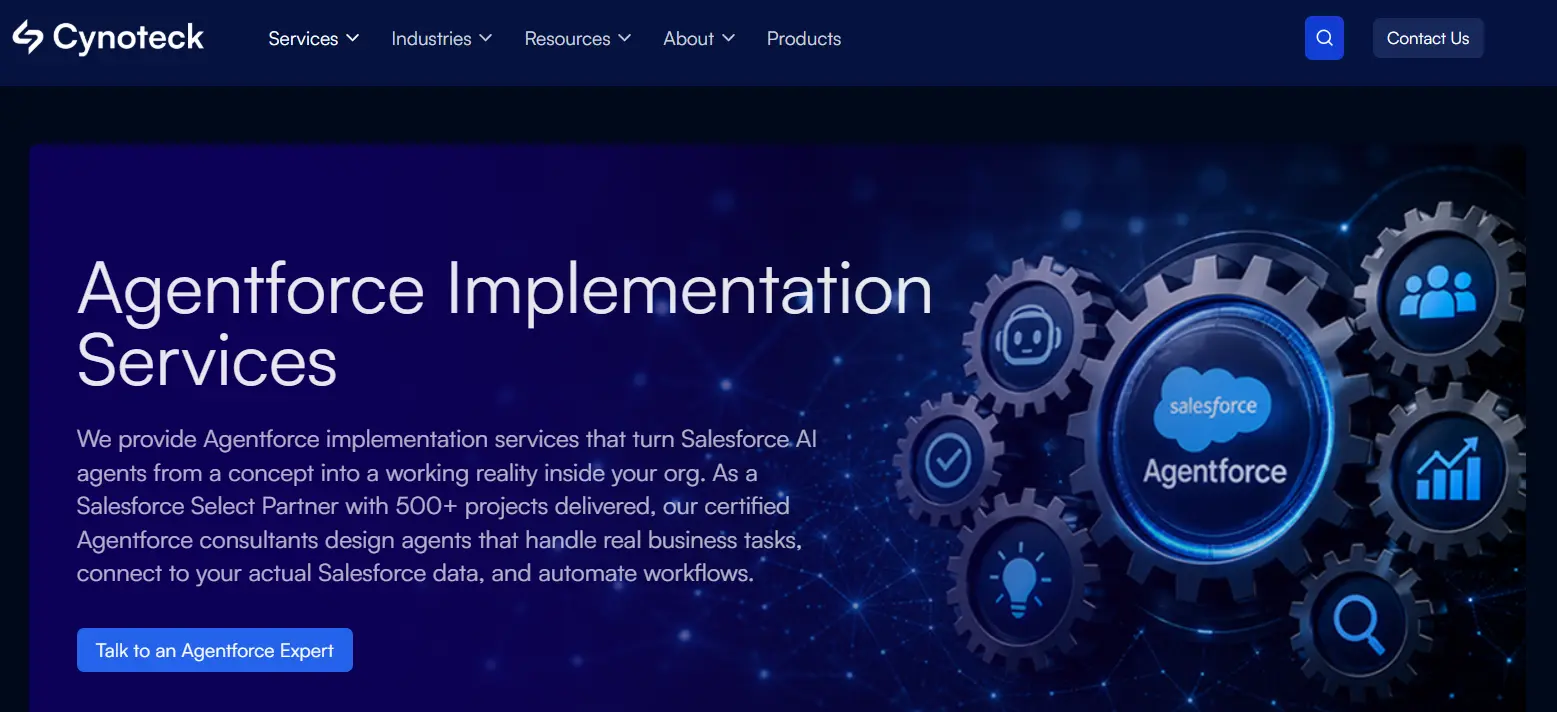This screenshot has height=712, width=1557.
Task: Expand the About dropdown chevron
Action: (728, 38)
